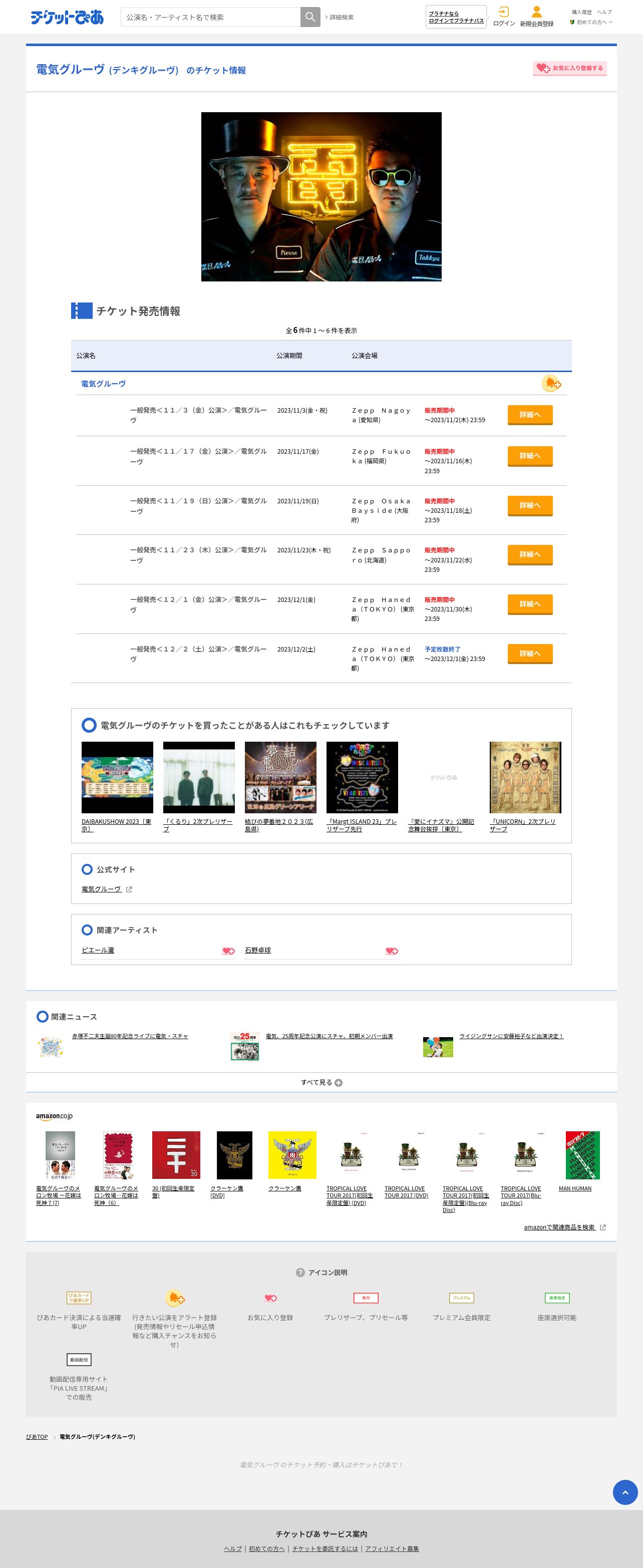The width and height of the screenshot is (643, 1568).
Task: Open 「Margt ISLAND 23」 thumbnail
Action: point(362,777)
